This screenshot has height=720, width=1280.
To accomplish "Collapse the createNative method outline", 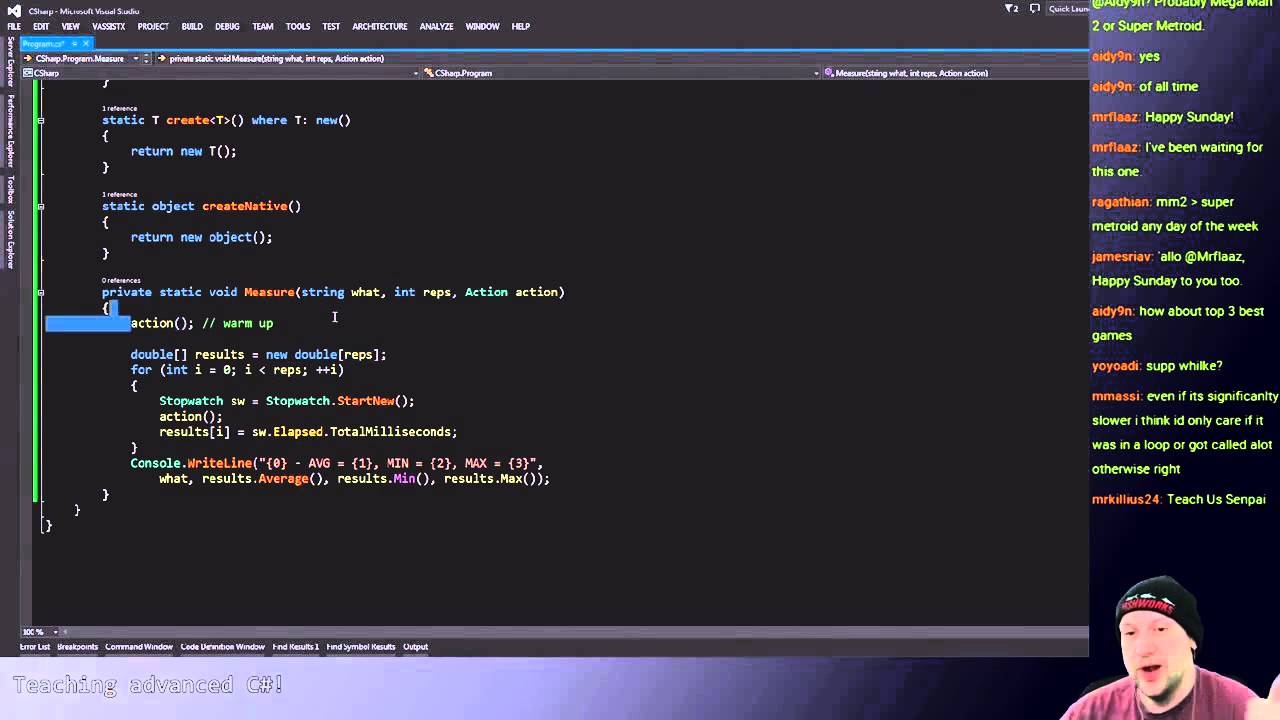I will 40,206.
